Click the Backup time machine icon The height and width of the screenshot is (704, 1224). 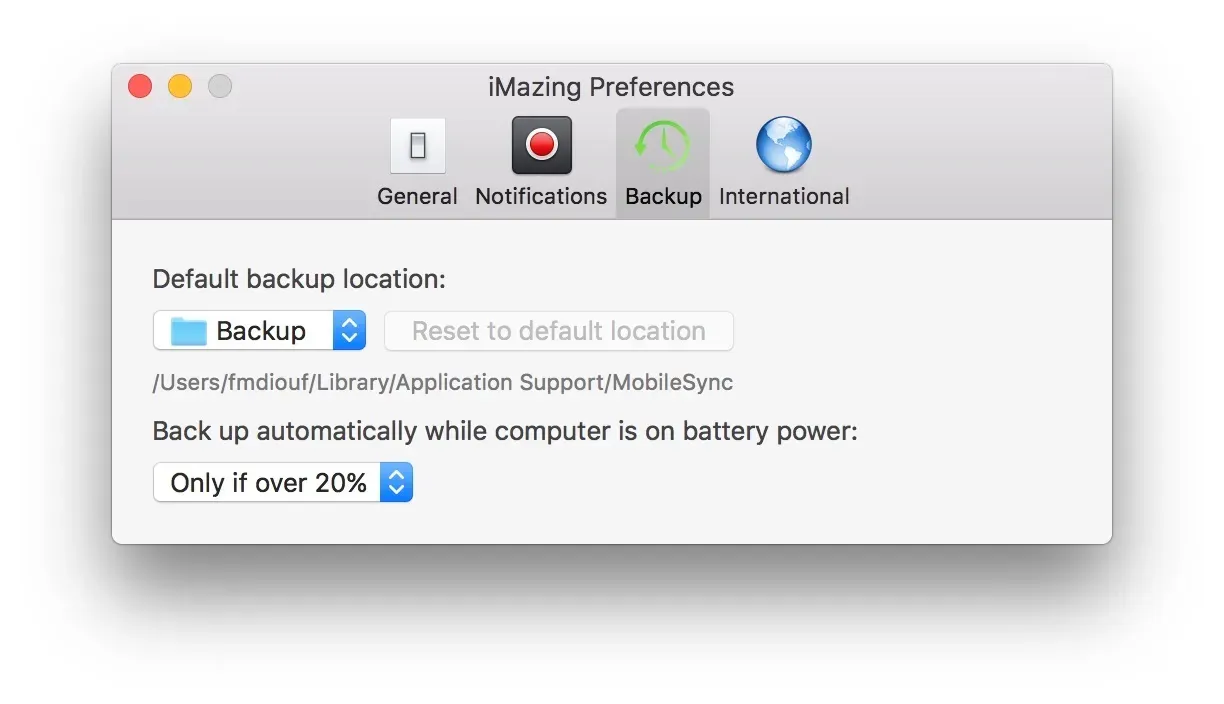pos(661,145)
